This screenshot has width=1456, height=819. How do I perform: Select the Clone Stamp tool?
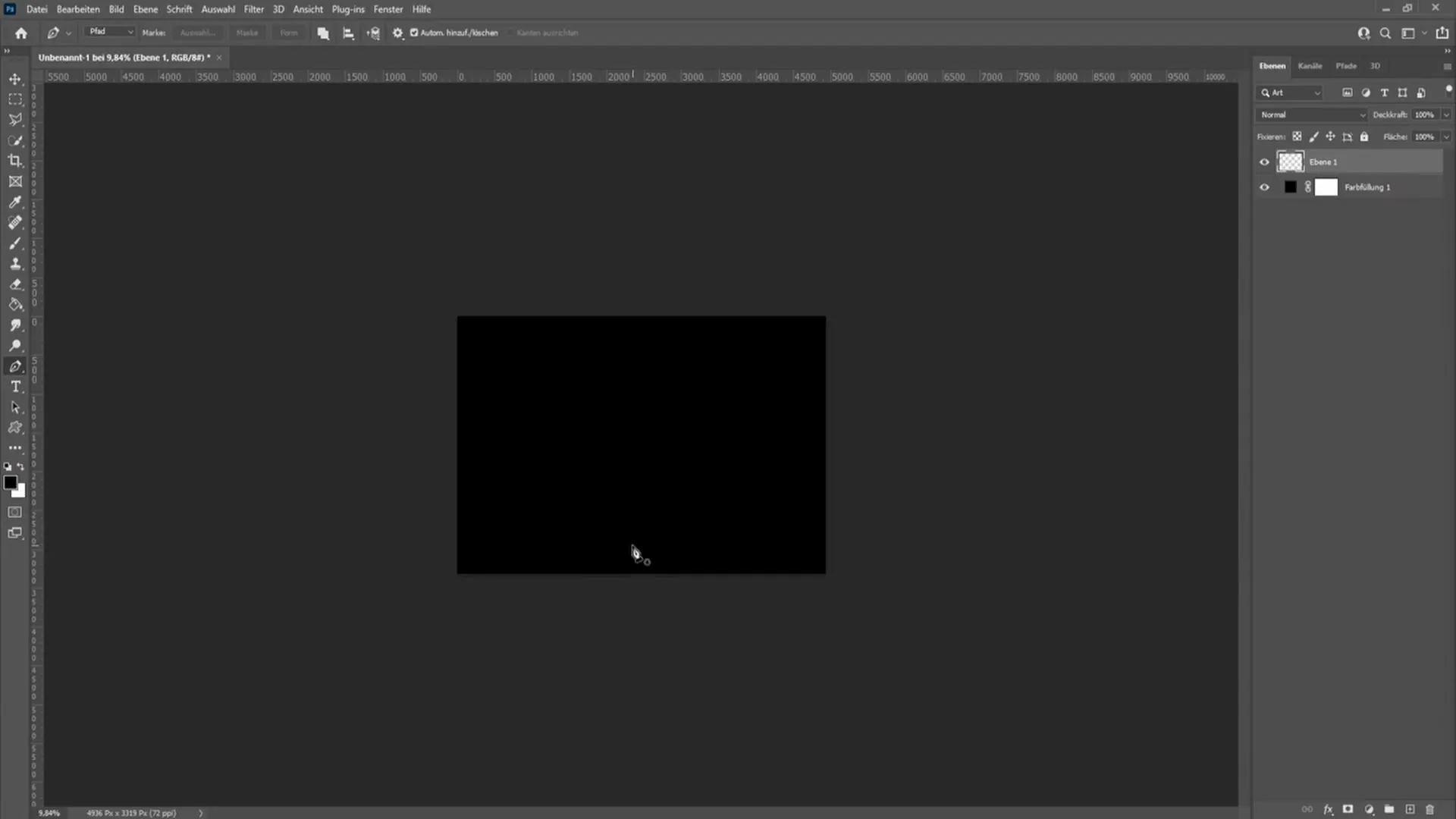(15, 264)
